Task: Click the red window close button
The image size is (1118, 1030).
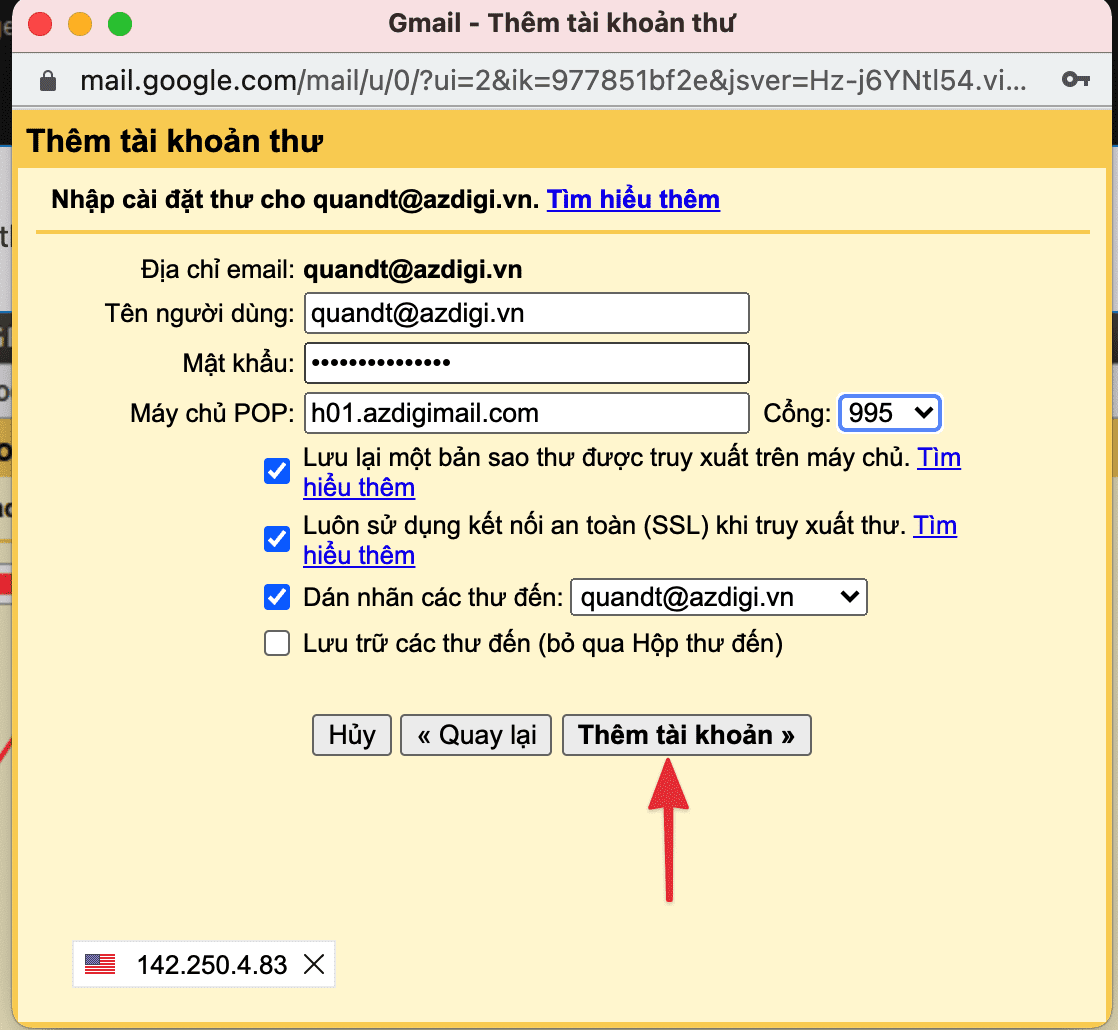Action: (41, 23)
